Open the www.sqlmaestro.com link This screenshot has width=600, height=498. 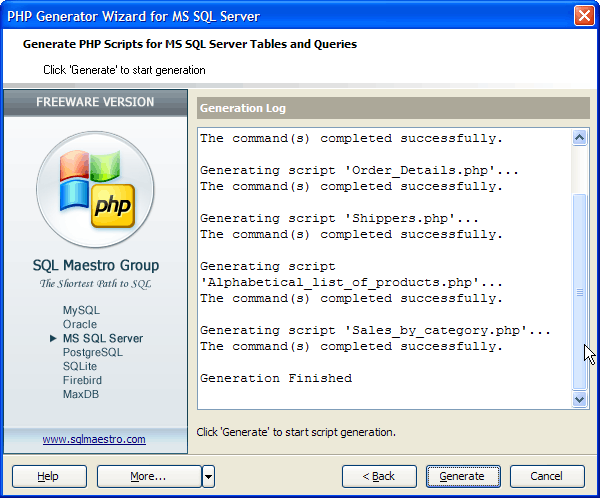(94, 439)
